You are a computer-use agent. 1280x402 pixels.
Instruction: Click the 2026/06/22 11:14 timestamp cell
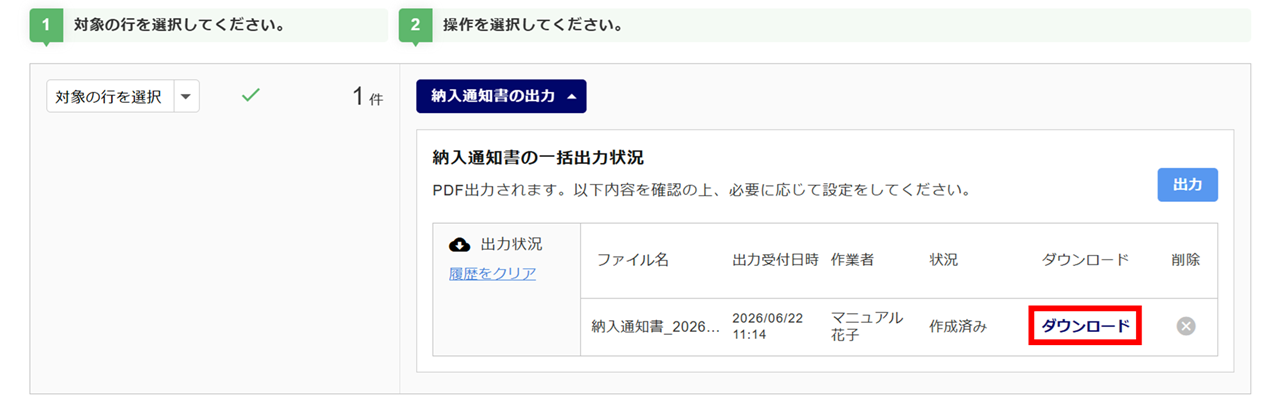coord(768,326)
